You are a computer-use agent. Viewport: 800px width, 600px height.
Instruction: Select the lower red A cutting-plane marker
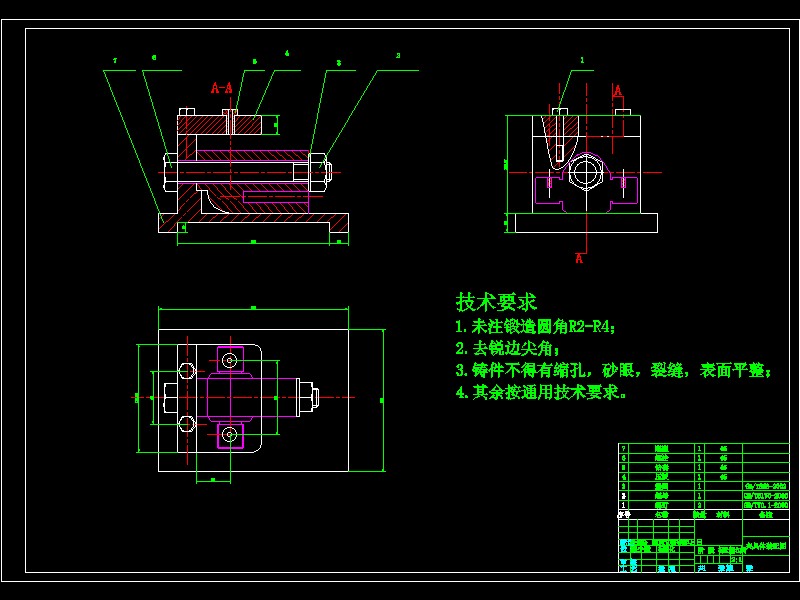point(579,258)
